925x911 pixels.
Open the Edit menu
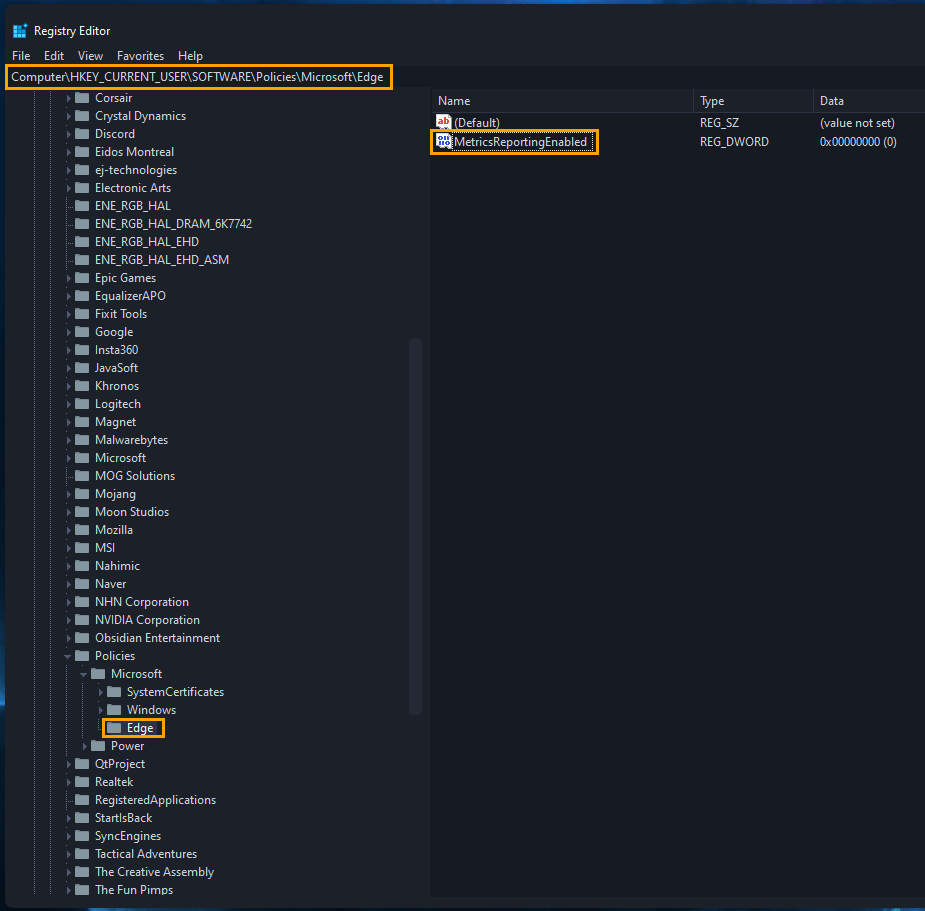[54, 56]
